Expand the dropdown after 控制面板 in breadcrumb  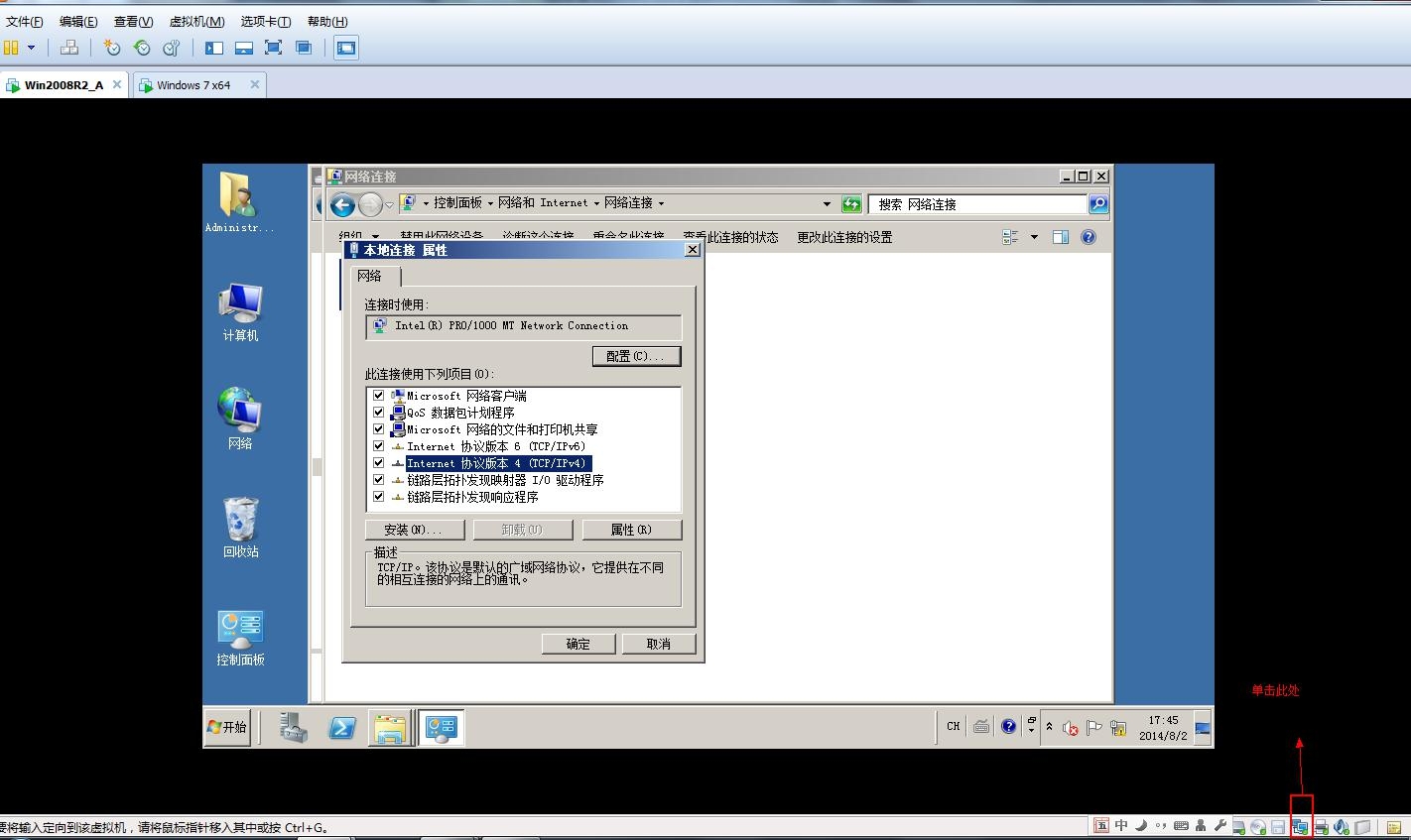[490, 203]
